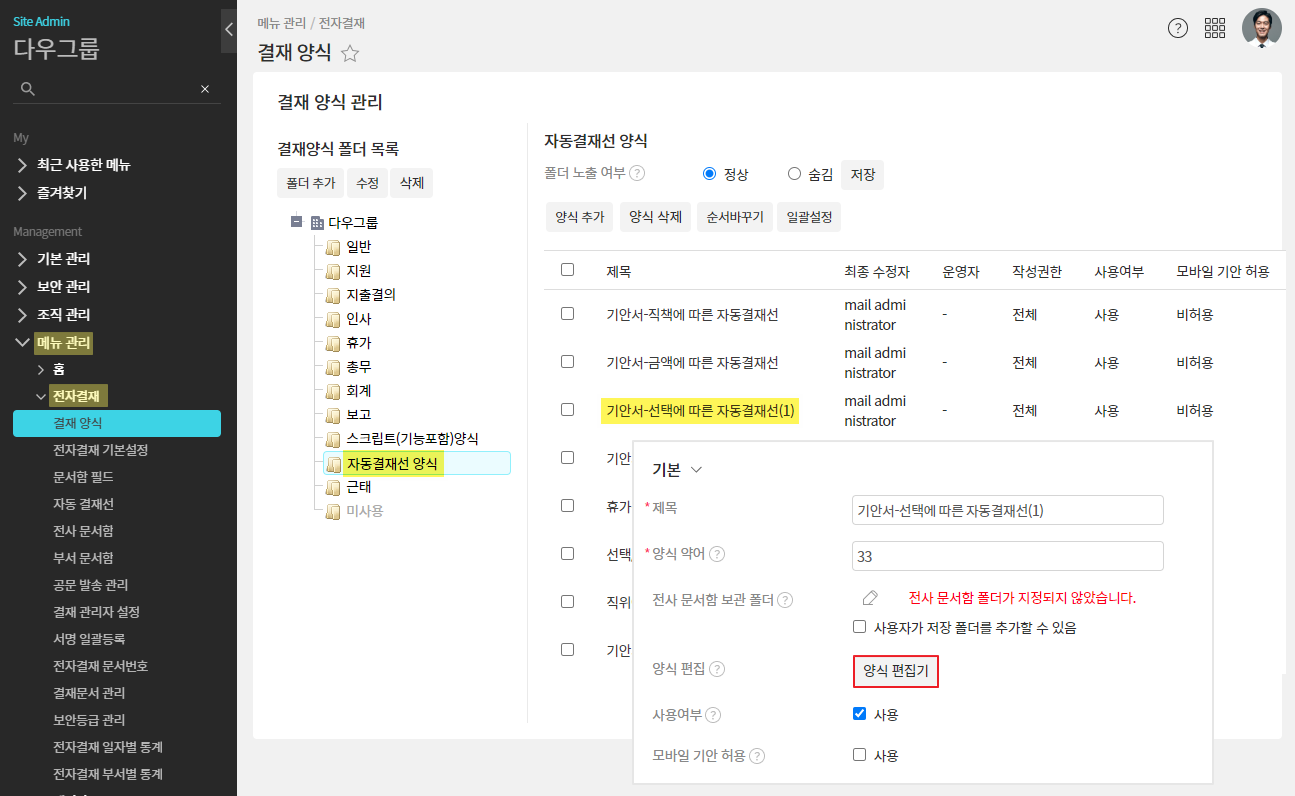Select 전자결재 문서번호 sidebar item
This screenshot has height=796, width=1295.
point(100,666)
